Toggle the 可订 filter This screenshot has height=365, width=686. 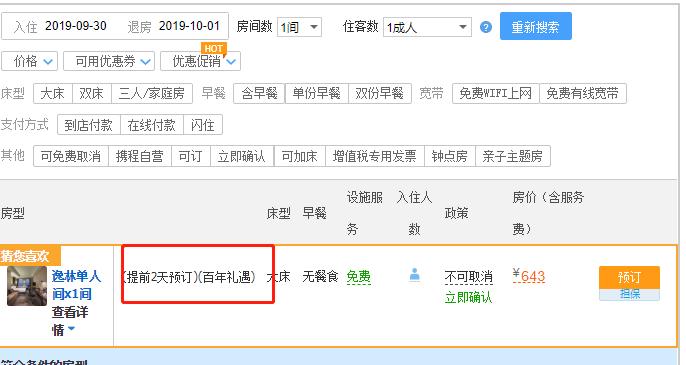coord(191,156)
